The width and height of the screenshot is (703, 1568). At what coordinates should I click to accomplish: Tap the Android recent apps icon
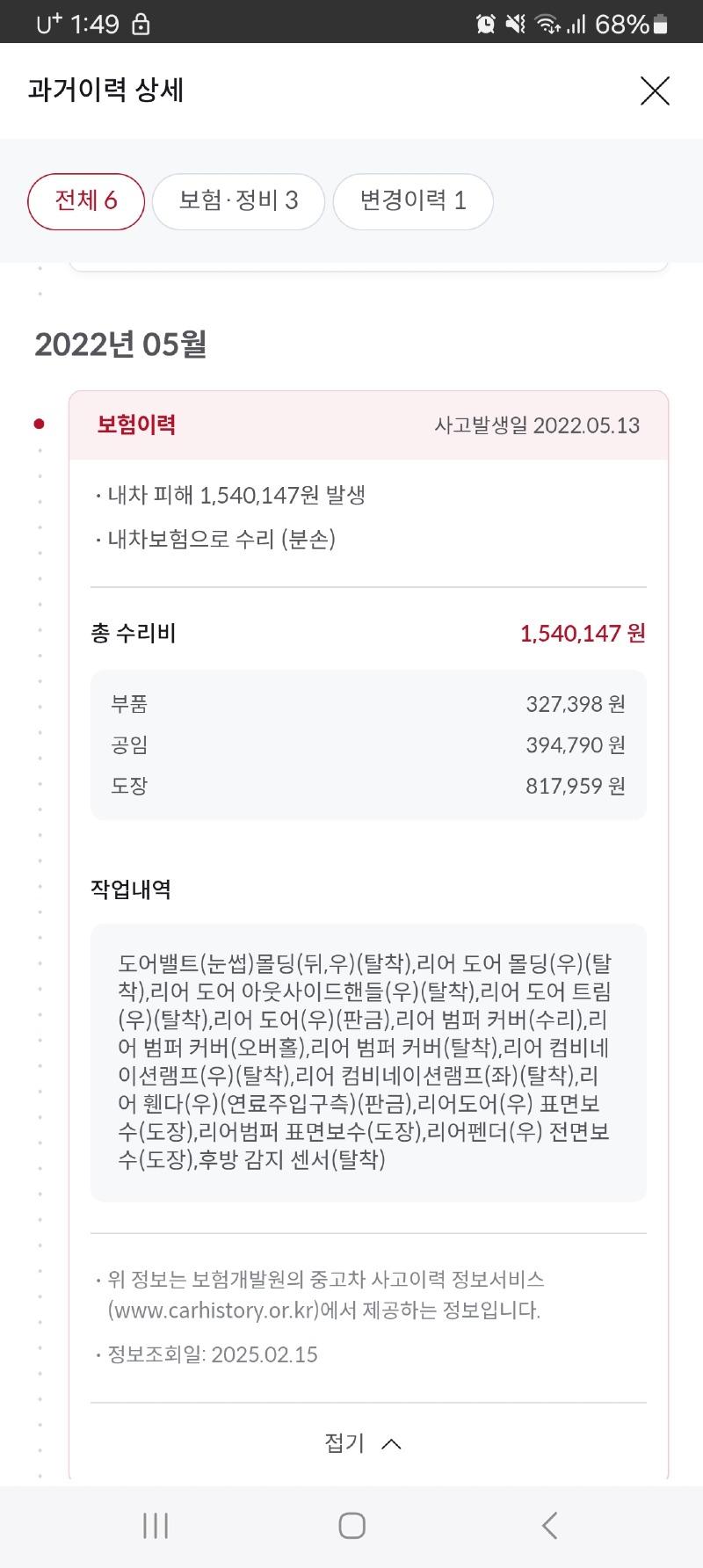pos(156,1526)
